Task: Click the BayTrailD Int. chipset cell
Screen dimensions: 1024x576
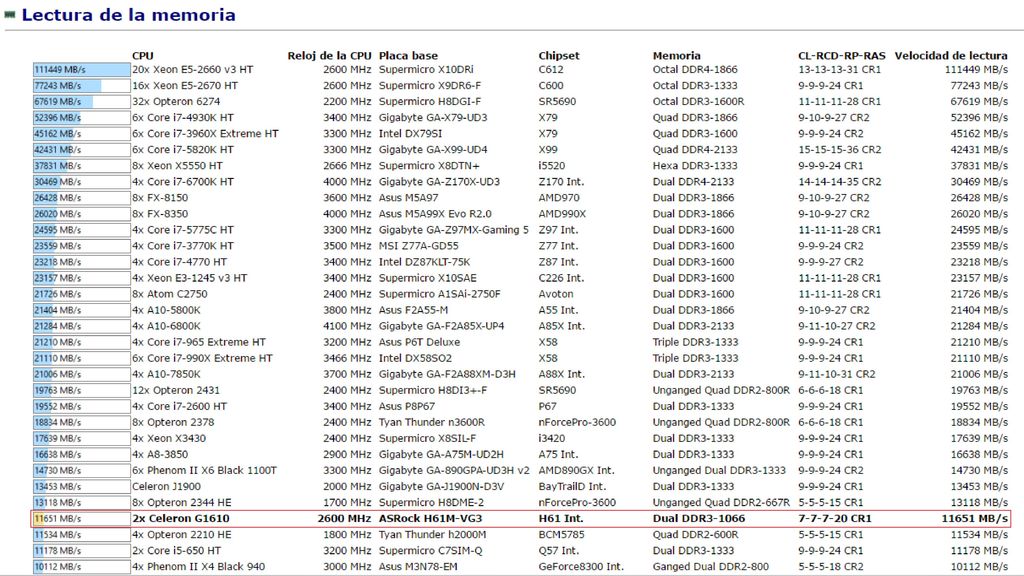Action: click(x=572, y=487)
